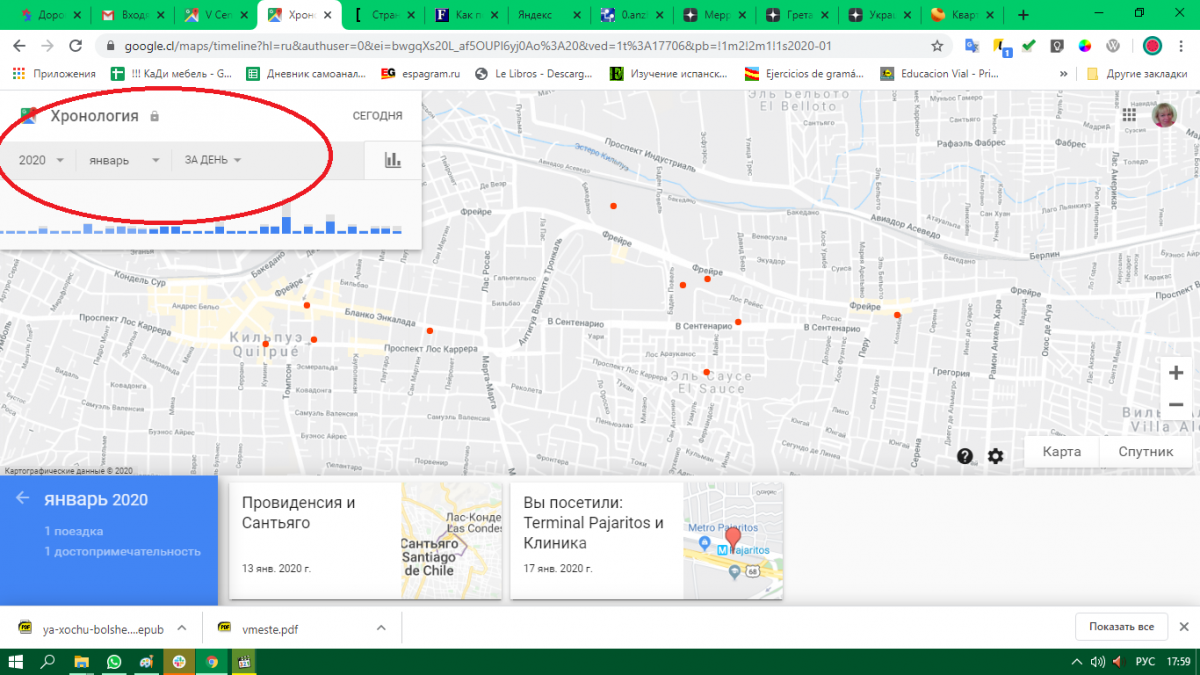Screen dimensions: 1200x675
Task: Click the bar chart statistics icon
Action: point(393,160)
